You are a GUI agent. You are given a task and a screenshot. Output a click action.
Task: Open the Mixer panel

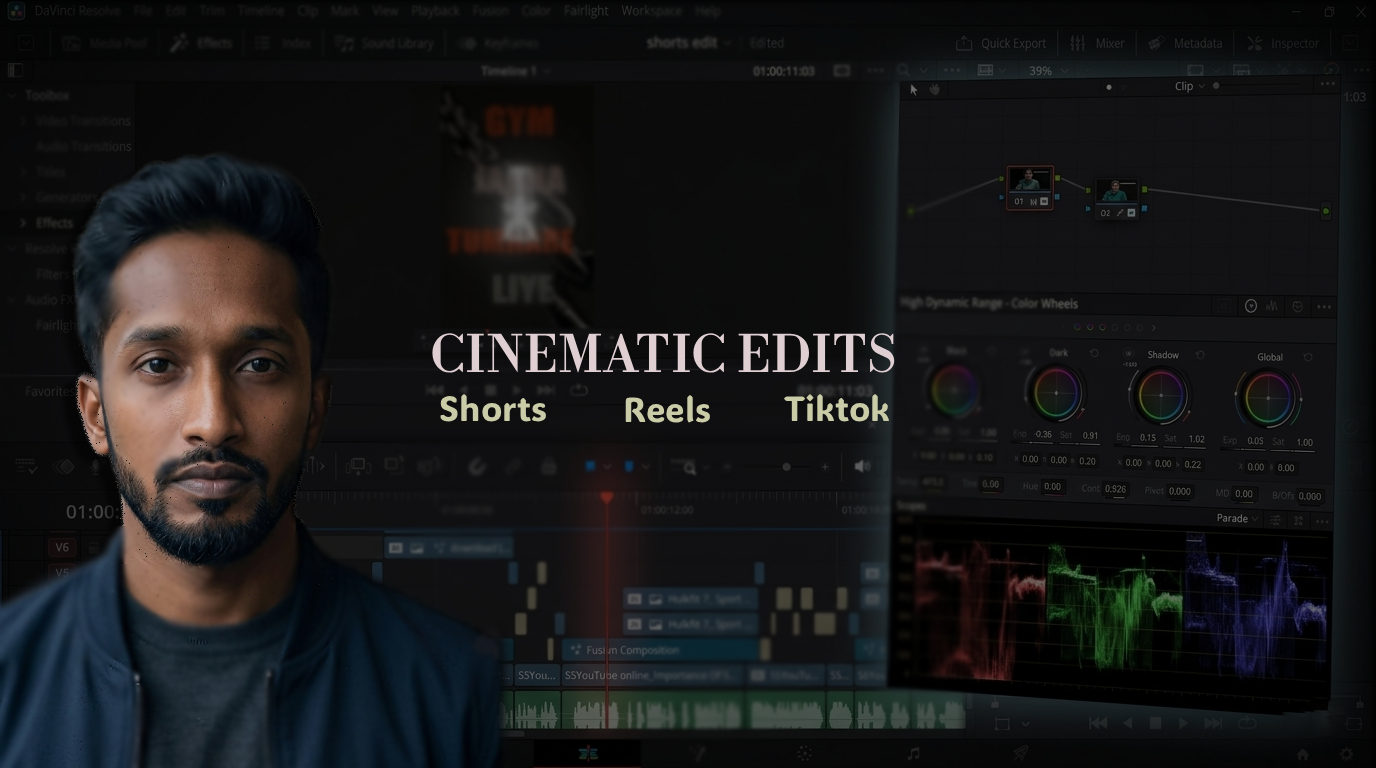click(1097, 43)
